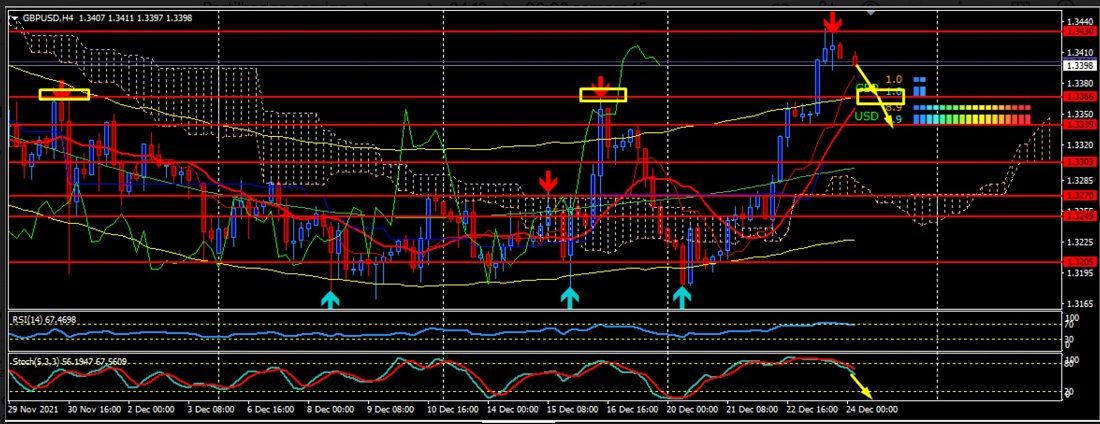
Task: Click the cyan up arrow at 20 Dec
Action: (x=682, y=297)
